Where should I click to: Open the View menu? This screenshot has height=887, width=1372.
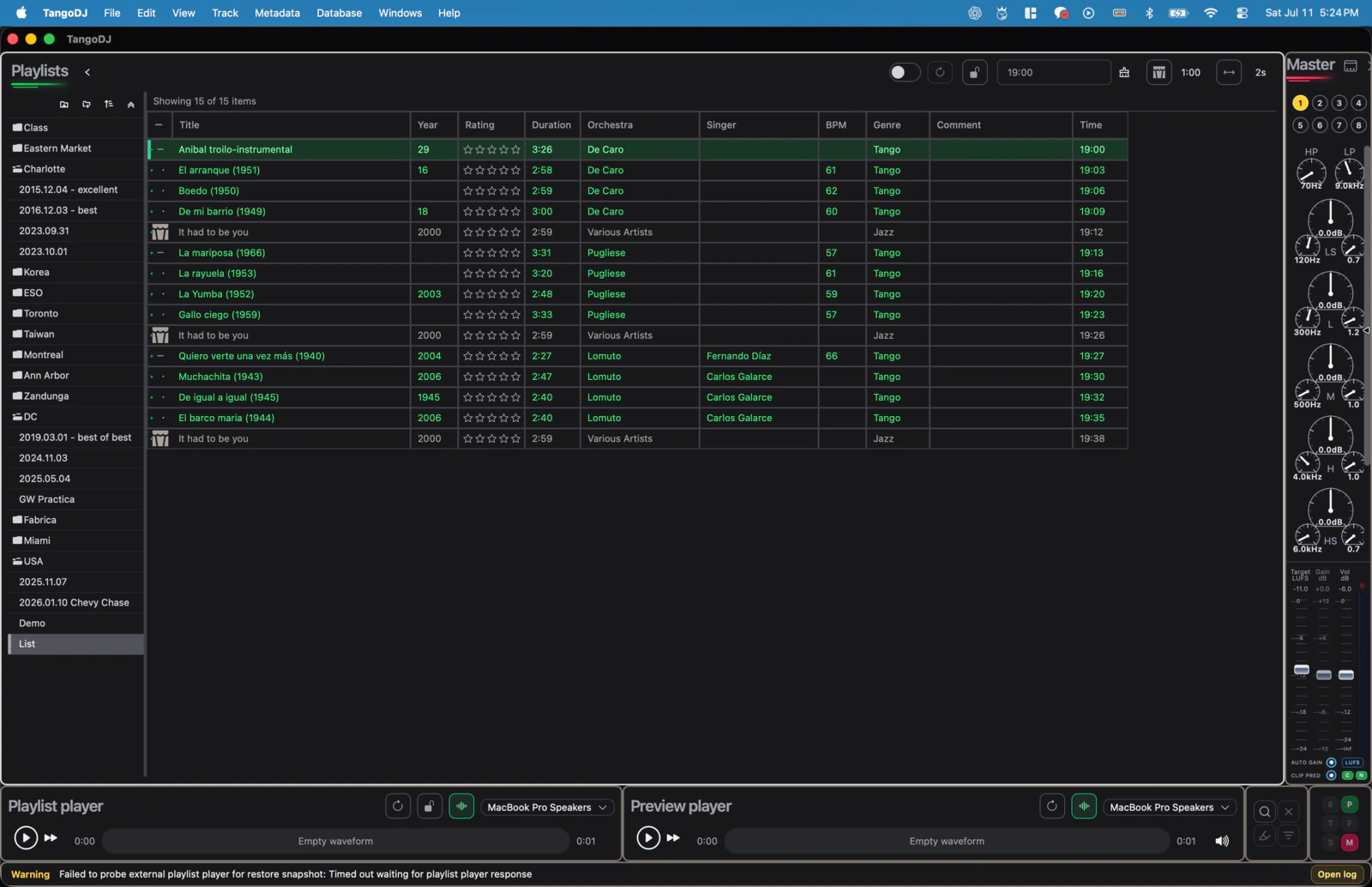click(184, 13)
